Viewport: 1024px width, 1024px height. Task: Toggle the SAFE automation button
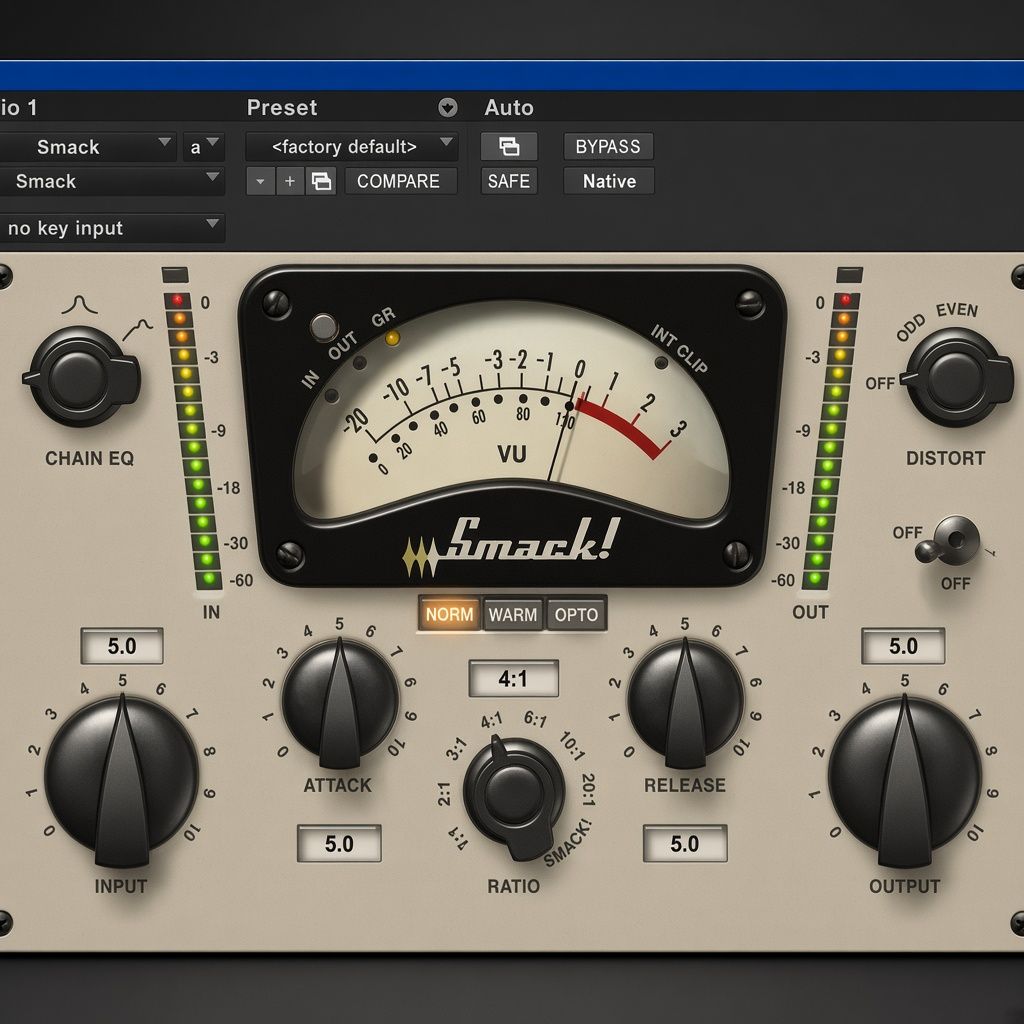coord(509,181)
